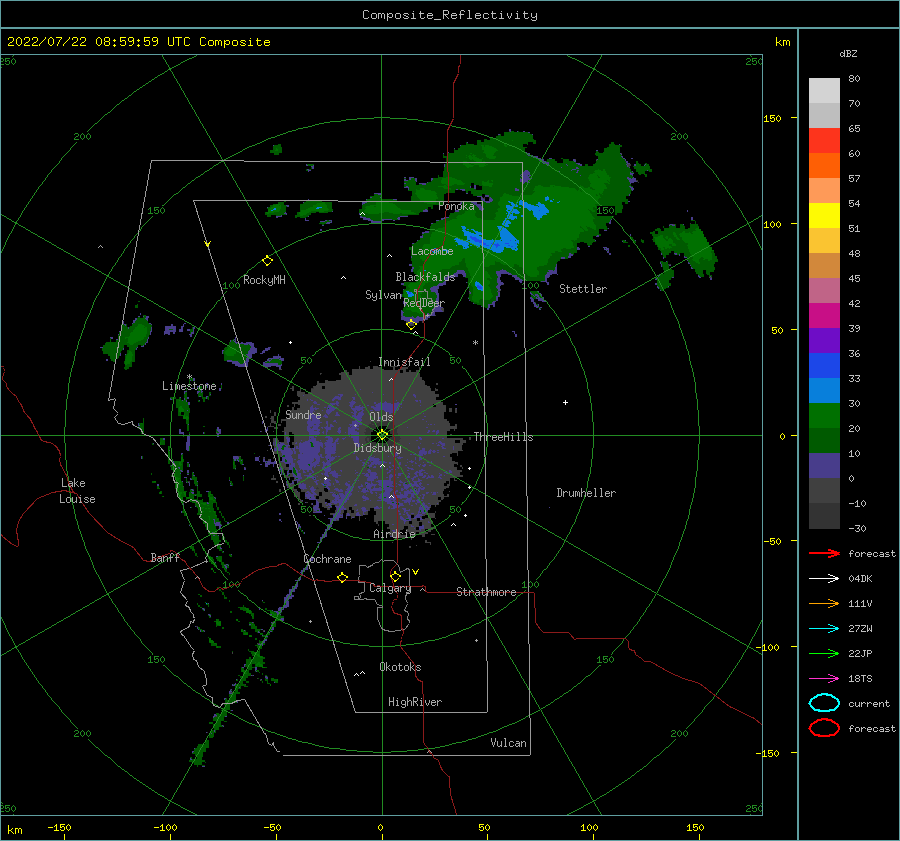Screen dimensions: 900x841
Task: Click the orange 111V arrow legend entry
Action: [824, 603]
